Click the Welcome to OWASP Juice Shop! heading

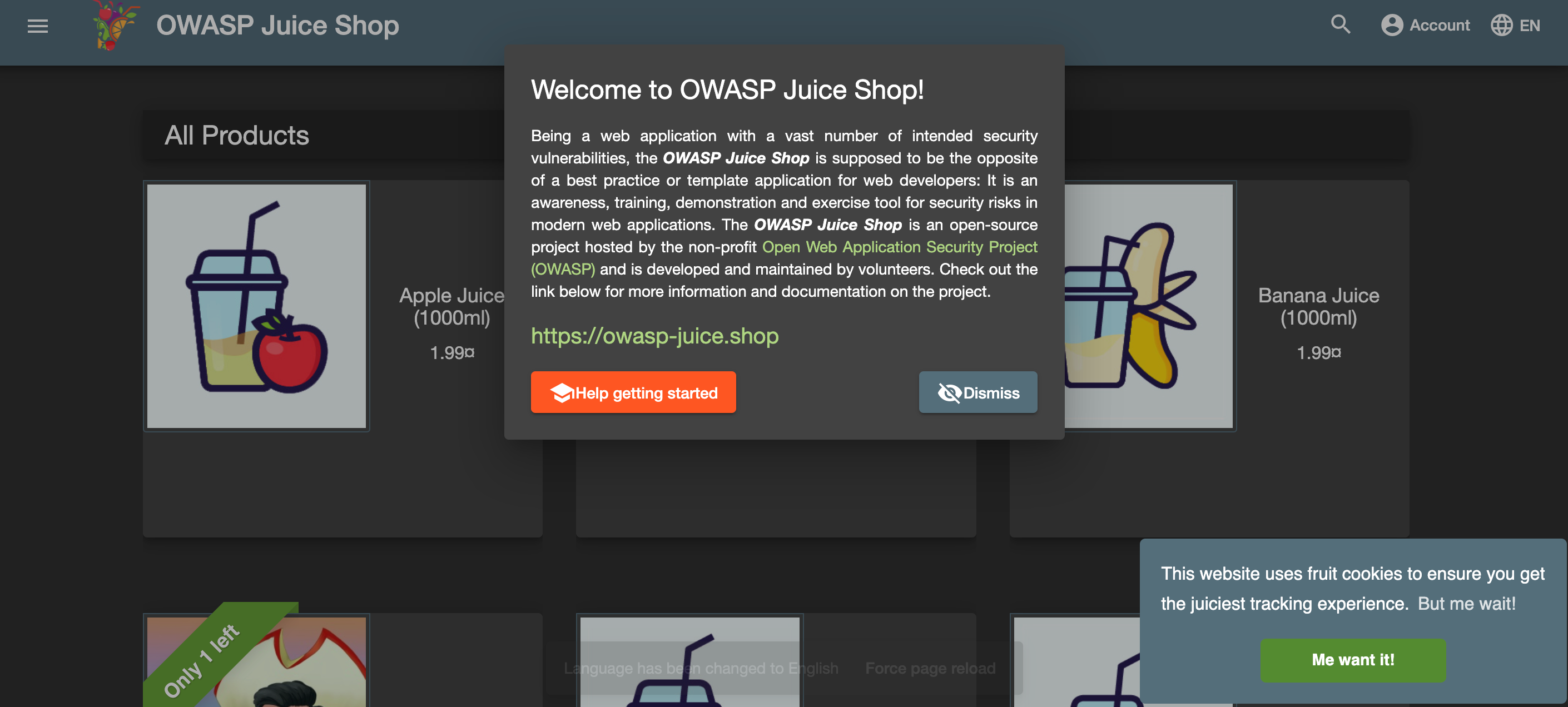point(727,89)
